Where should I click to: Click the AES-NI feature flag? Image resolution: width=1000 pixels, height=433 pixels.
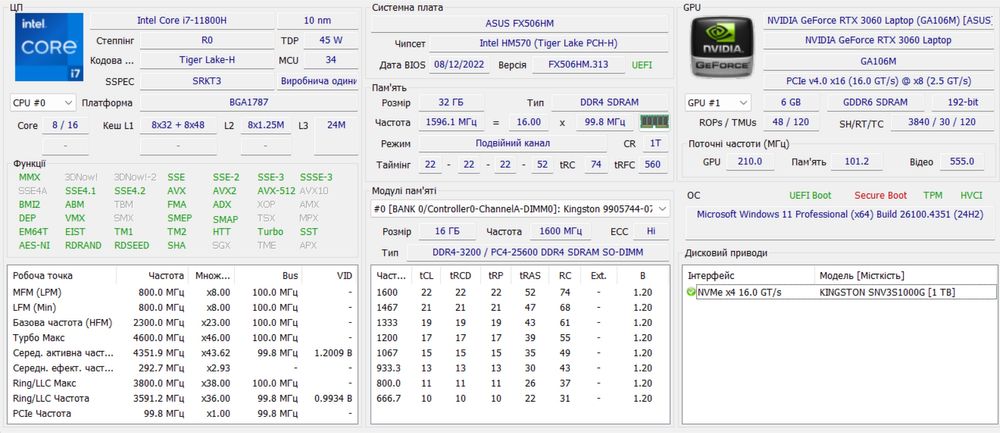click(32, 245)
